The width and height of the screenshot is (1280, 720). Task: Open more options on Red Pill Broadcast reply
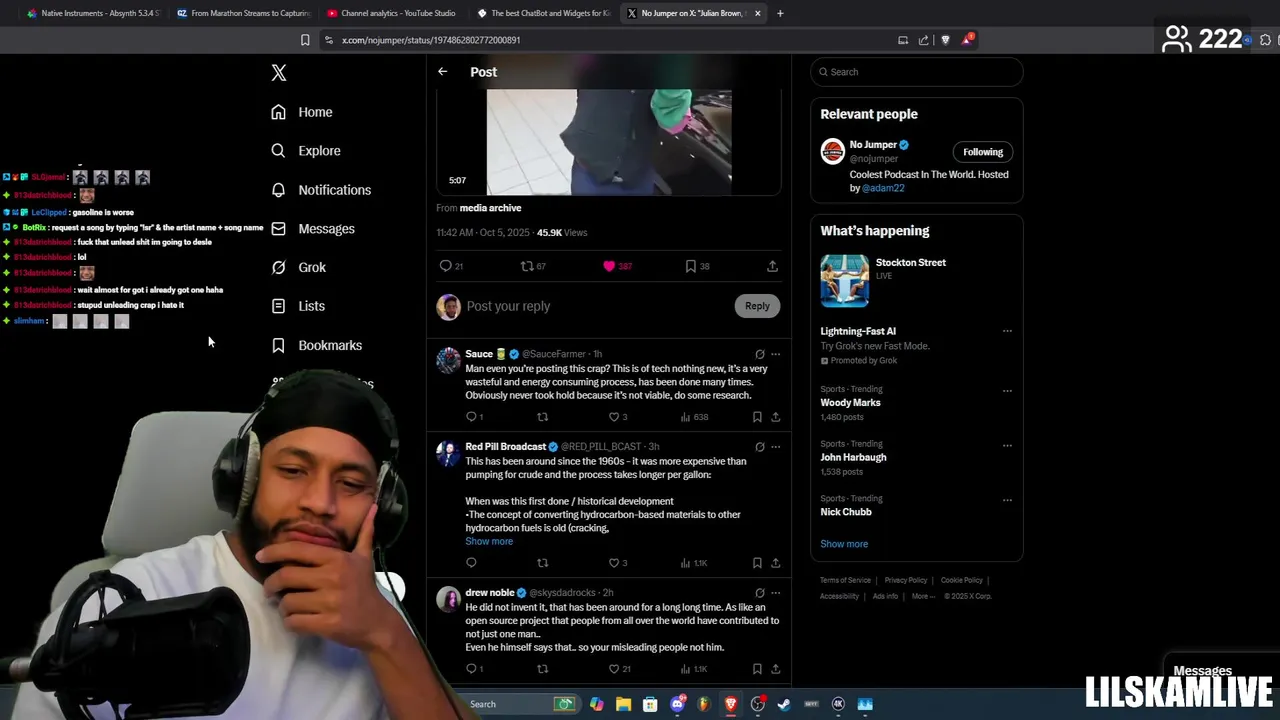pyautogui.click(x=775, y=447)
